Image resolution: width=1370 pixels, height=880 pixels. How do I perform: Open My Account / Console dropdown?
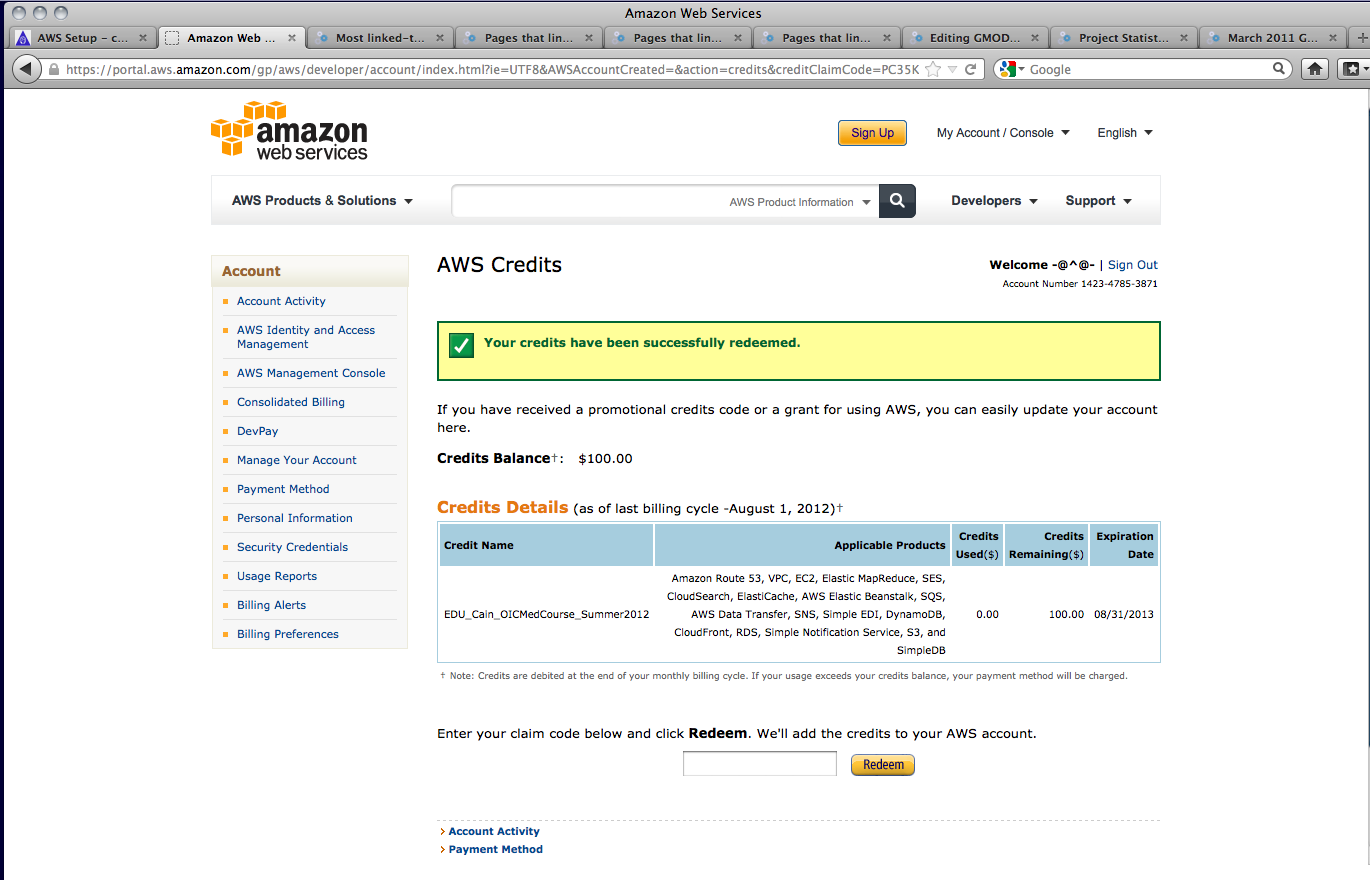click(x=1003, y=133)
